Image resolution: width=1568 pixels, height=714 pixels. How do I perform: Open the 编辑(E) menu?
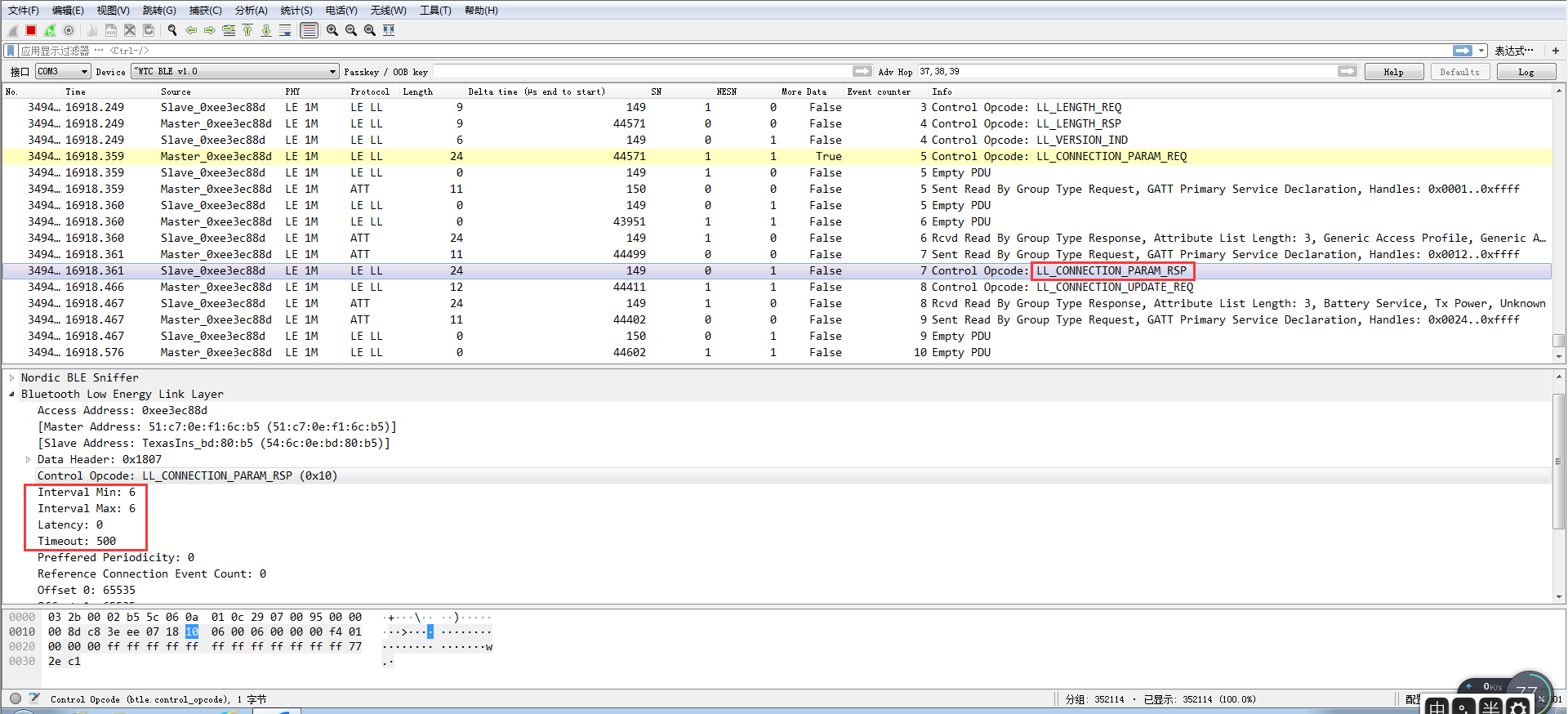coord(68,11)
